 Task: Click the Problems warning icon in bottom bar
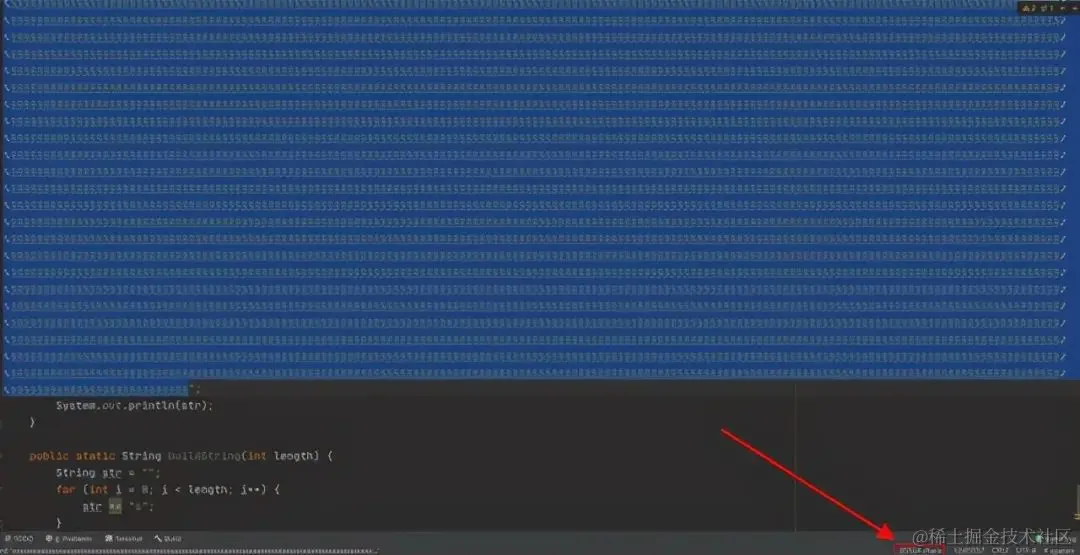49,538
